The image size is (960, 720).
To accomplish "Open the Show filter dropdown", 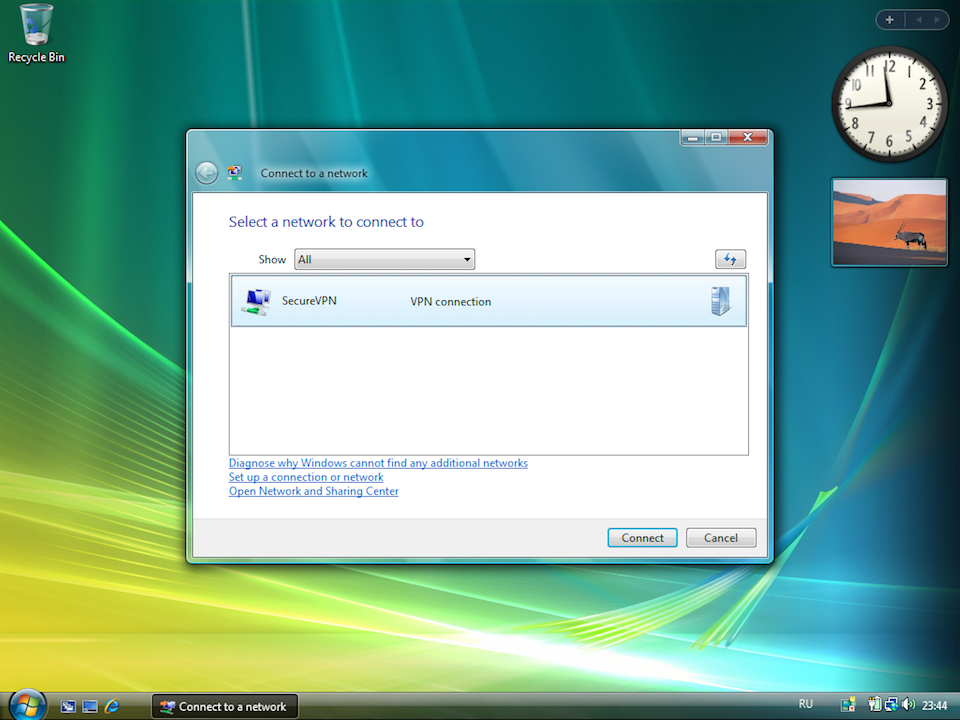I will 384,259.
